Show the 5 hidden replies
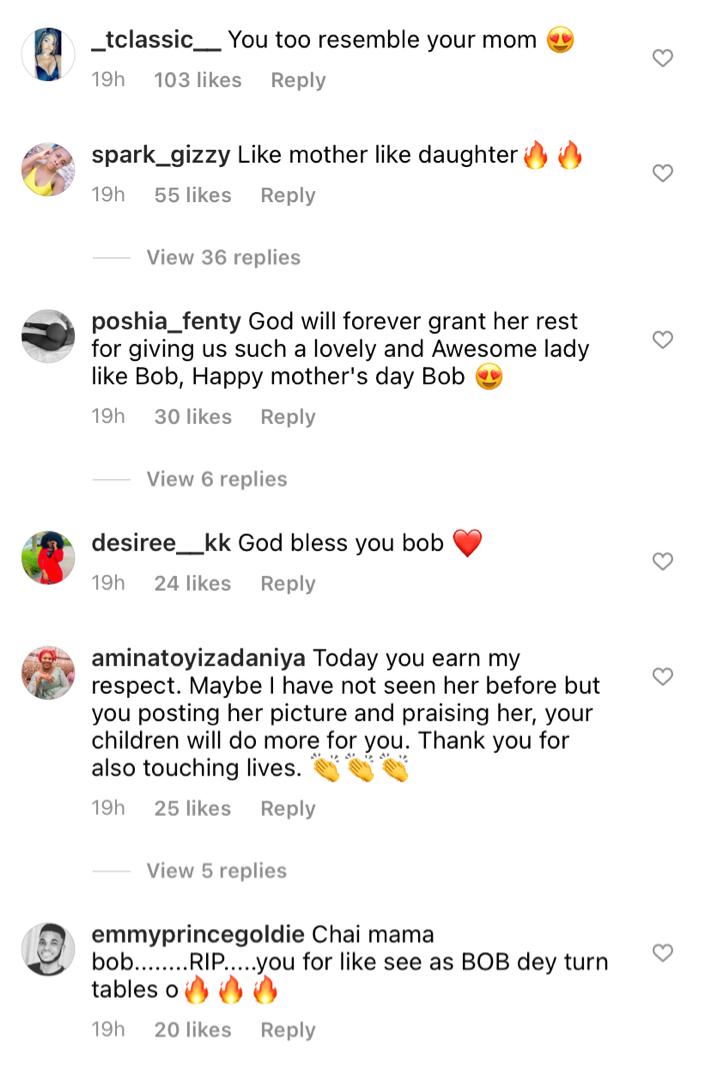This screenshot has width=711, height=1080. pyautogui.click(x=216, y=871)
